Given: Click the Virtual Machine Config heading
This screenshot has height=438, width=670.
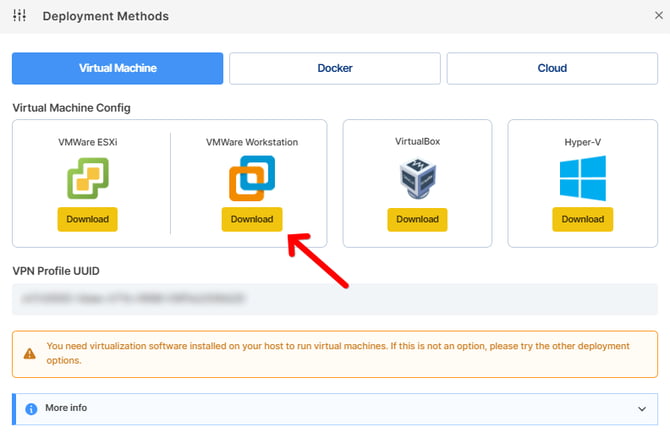Looking at the screenshot, I should tap(71, 108).
